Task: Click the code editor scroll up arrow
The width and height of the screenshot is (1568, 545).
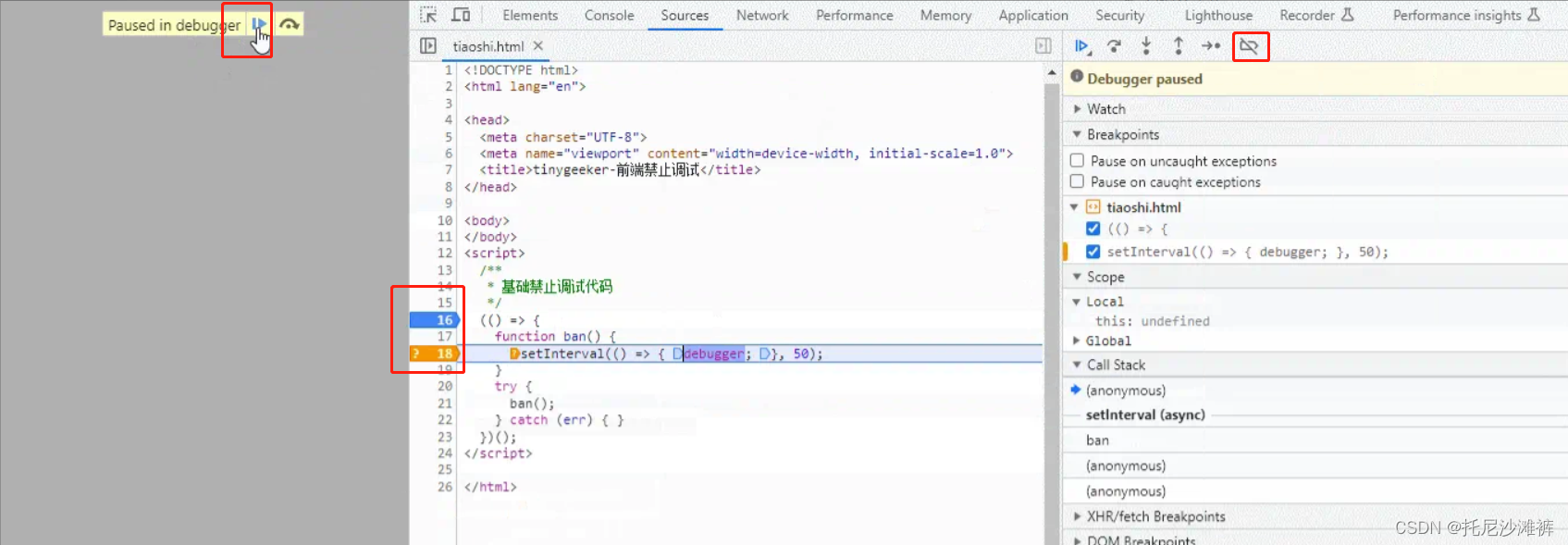Action: (x=1052, y=72)
